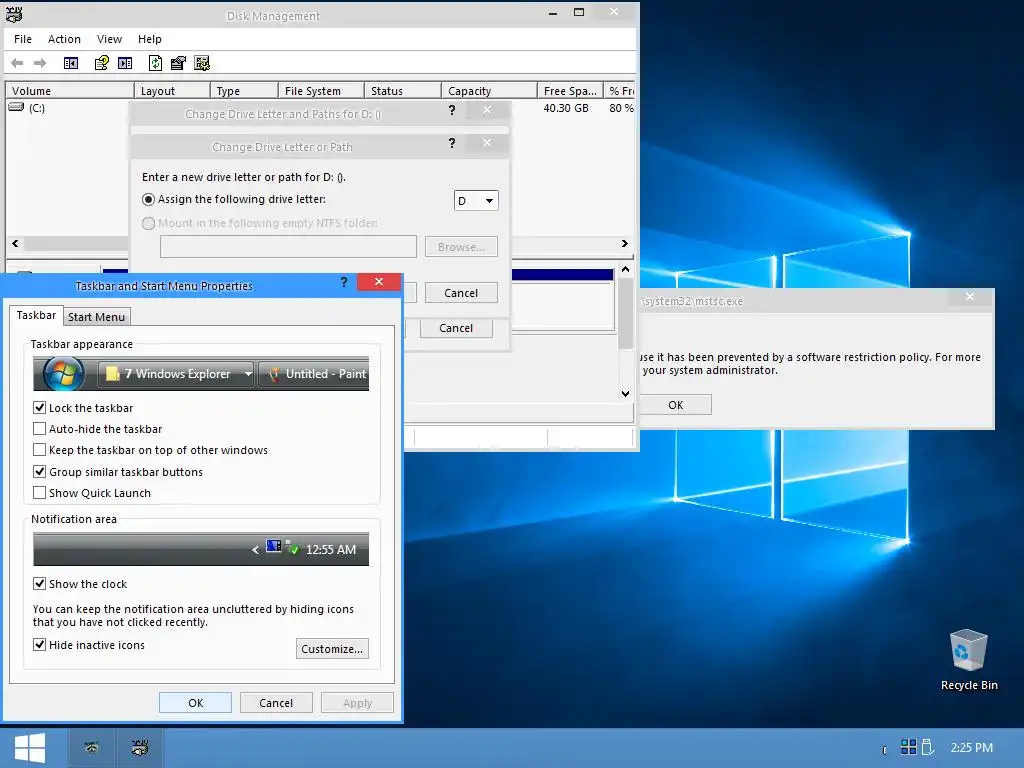Dismiss the mstsc.exe error with OK
1024x768 pixels.
pos(675,405)
